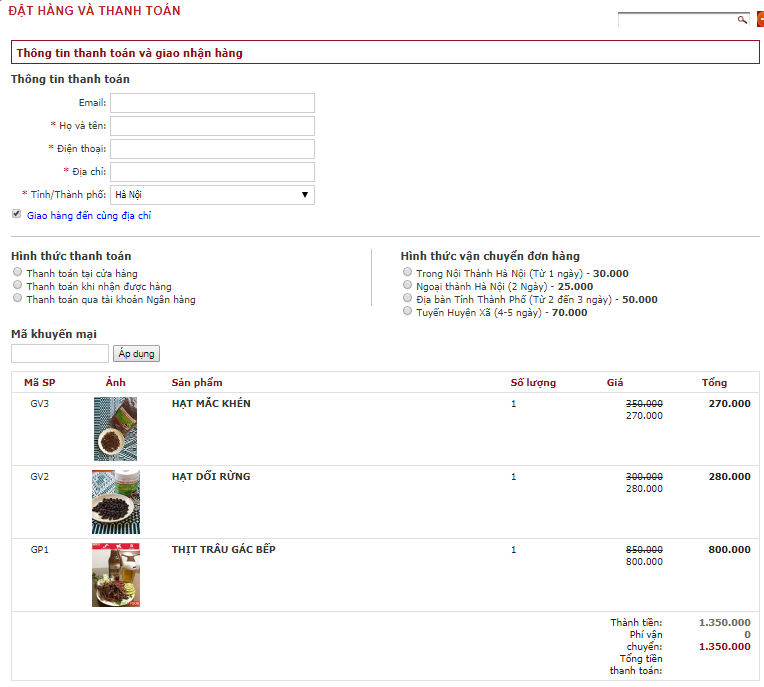Click THỊT TRÂU GÁC BẾP product name
764x687 pixels.
(x=224, y=550)
